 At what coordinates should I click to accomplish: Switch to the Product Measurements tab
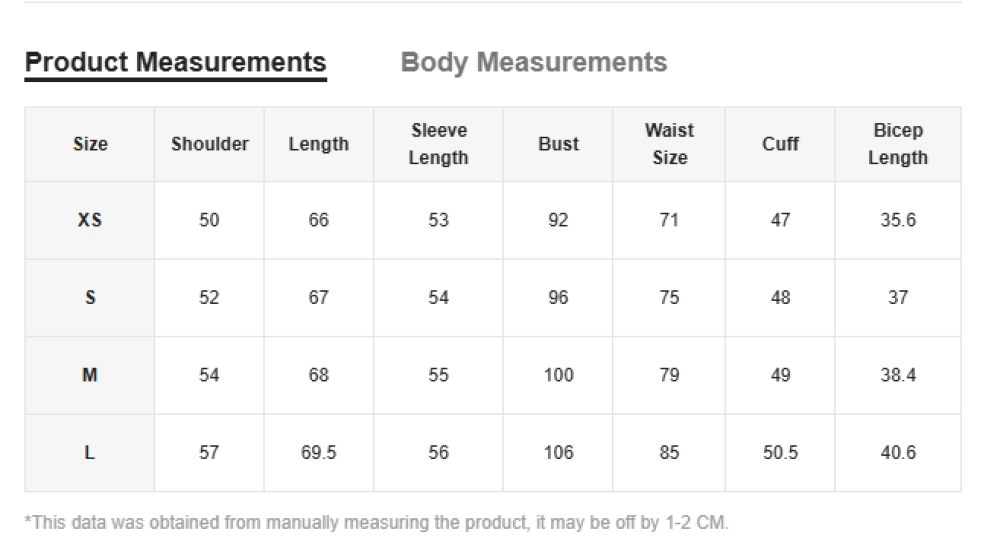click(175, 62)
